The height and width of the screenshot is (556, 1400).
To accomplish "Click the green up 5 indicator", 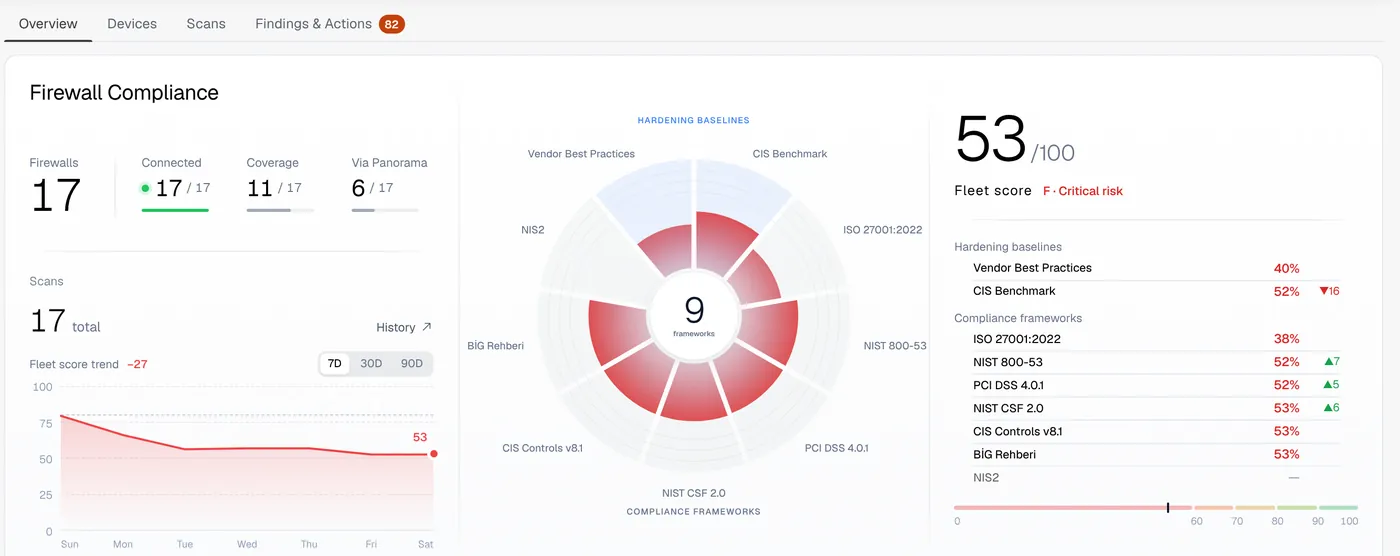I will pos(1331,385).
